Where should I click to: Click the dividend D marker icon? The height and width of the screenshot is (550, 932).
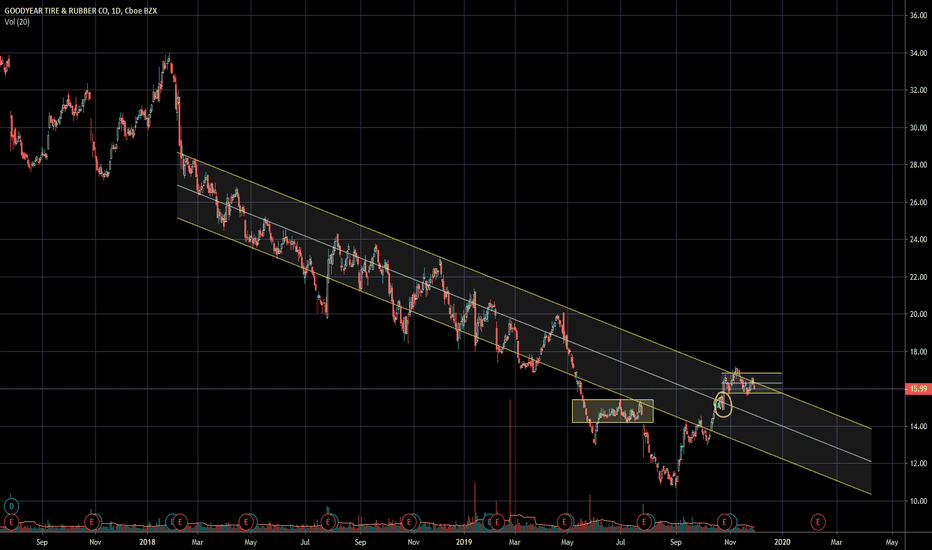(x=11, y=507)
